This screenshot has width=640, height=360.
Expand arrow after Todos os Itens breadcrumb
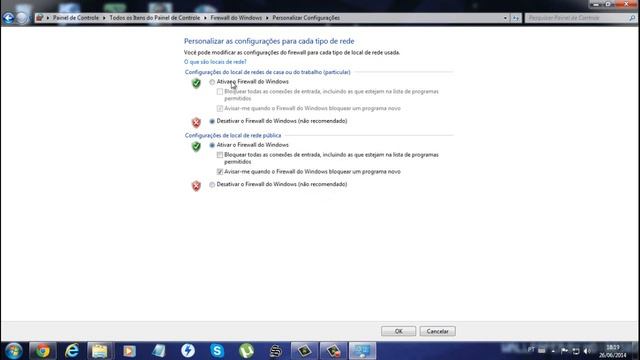coord(205,18)
